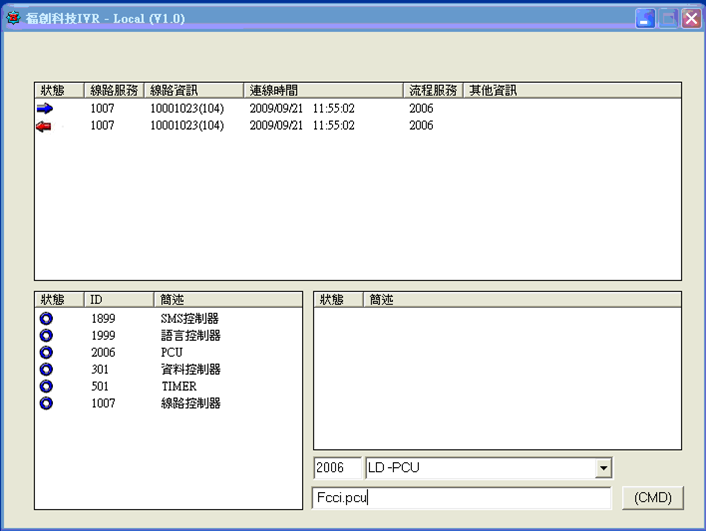The width and height of the screenshot is (706, 531).
Task: Sort by 線路資訊 column header
Action: pos(194,91)
